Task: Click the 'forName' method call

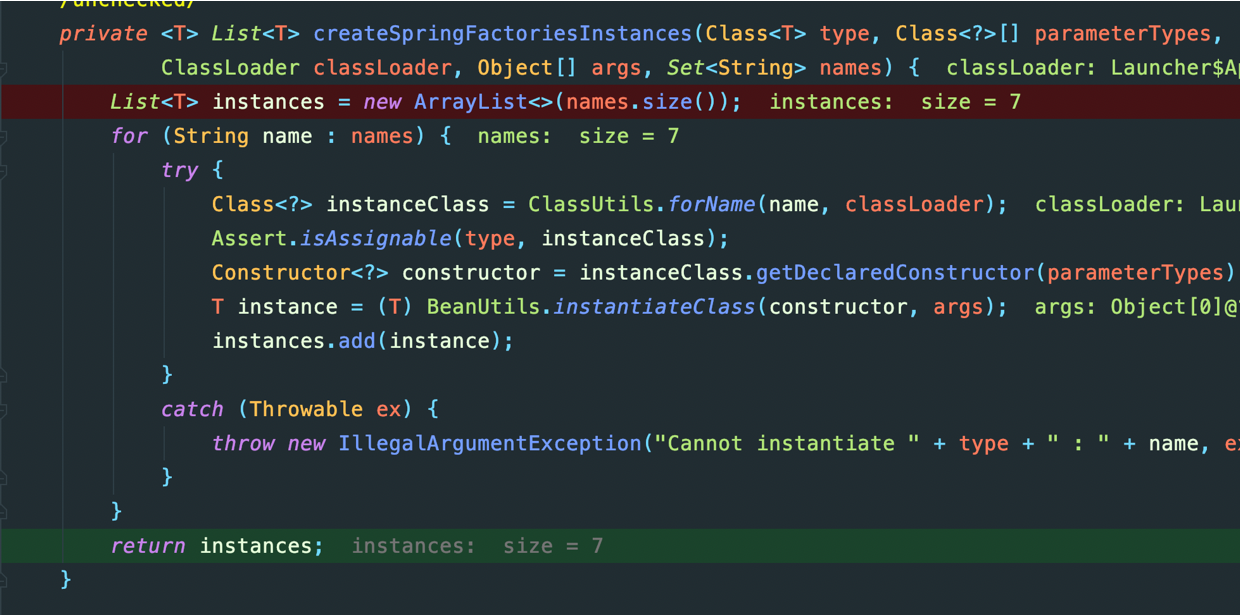Action: click(x=711, y=204)
